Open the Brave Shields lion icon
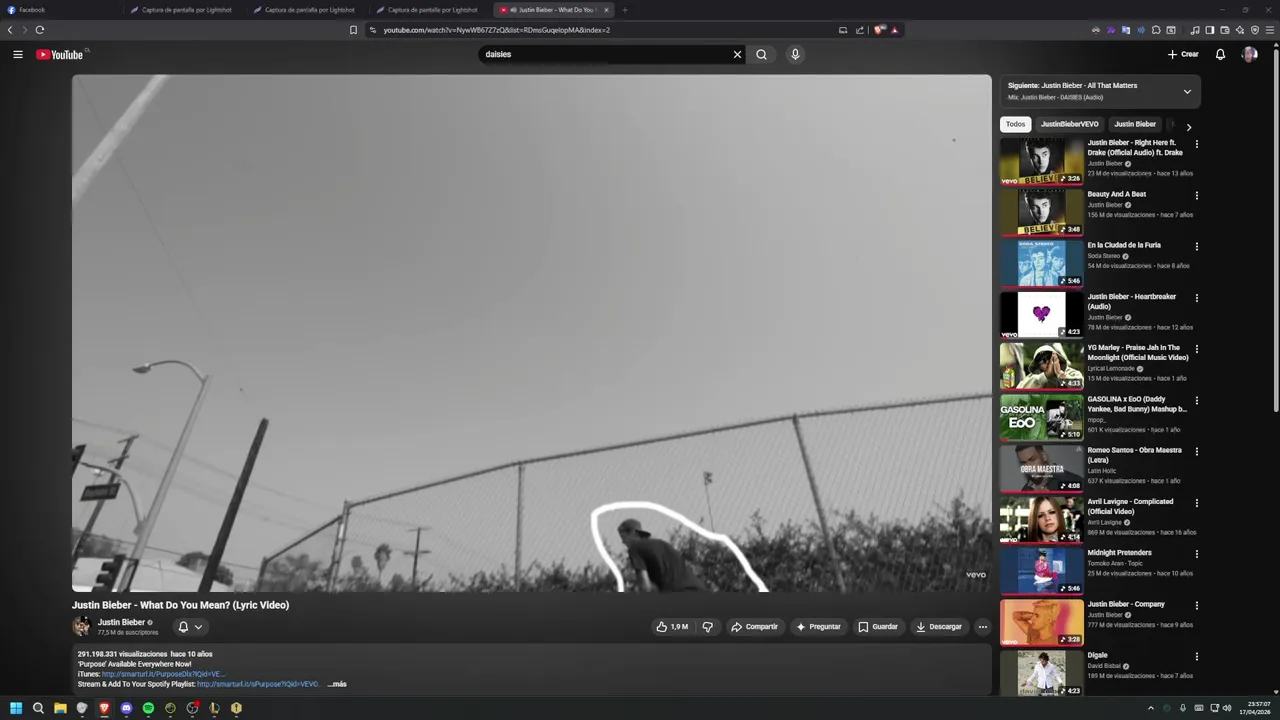 (x=880, y=30)
